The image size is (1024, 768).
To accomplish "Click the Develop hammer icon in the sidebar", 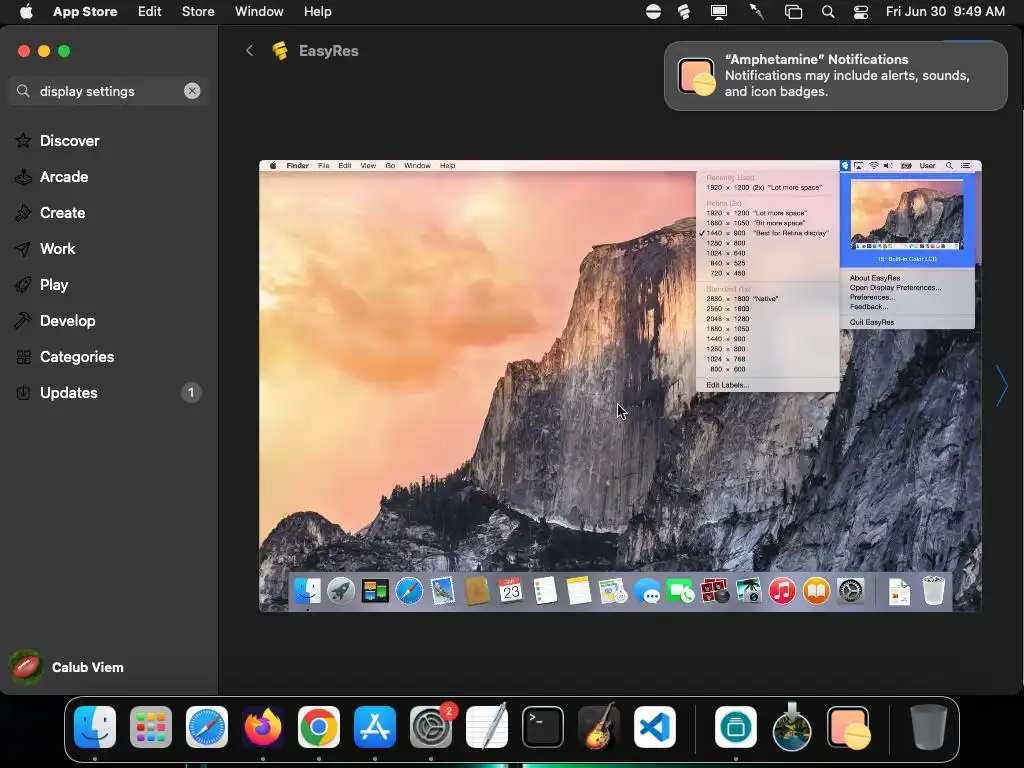I will tap(23, 320).
